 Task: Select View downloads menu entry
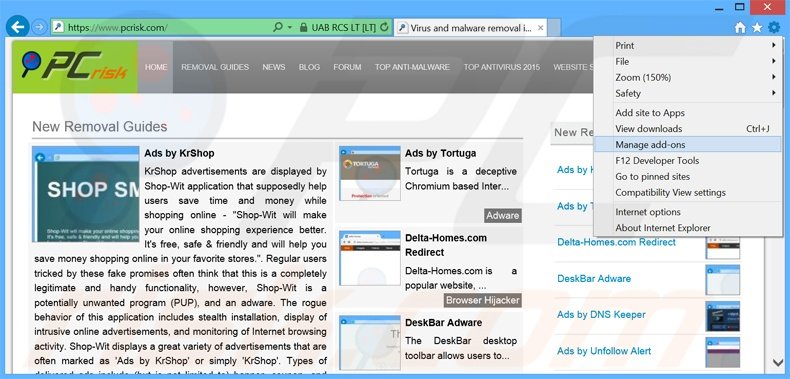(688, 129)
